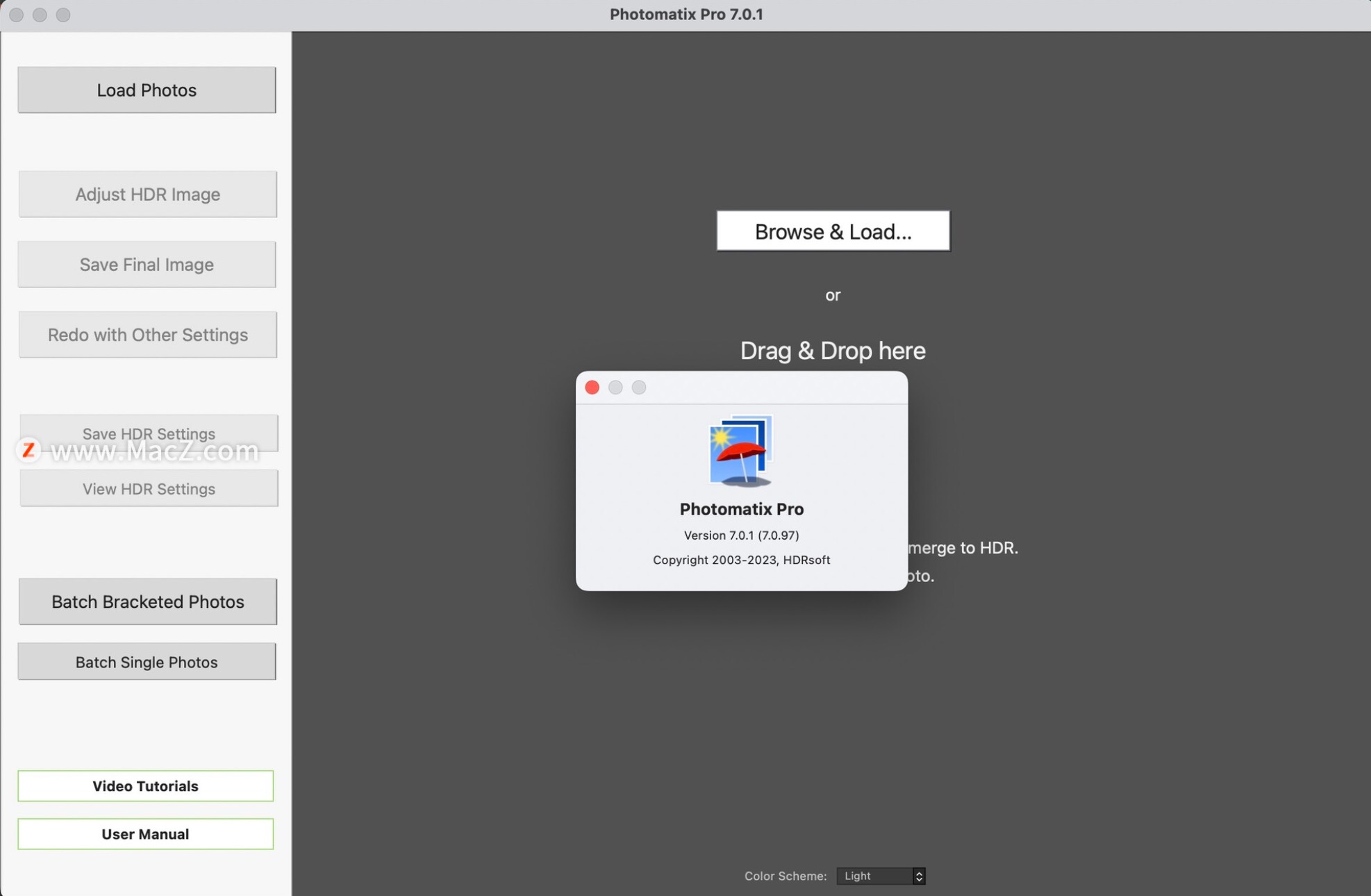Viewport: 1371px width, 896px height.
Task: Click the Drag & Drop here area
Action: [x=833, y=350]
